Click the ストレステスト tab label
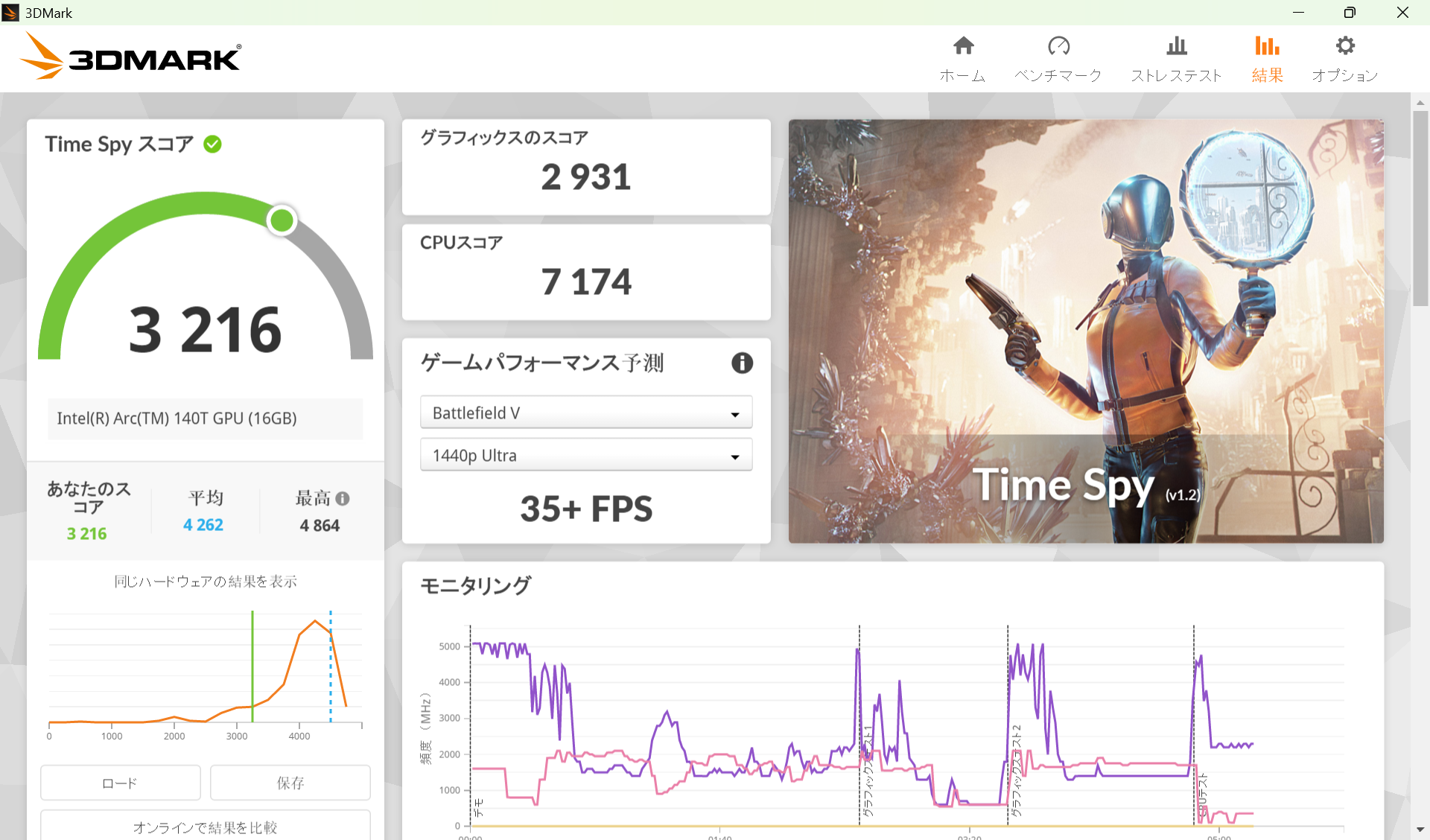The height and width of the screenshot is (840, 1430). (x=1176, y=75)
